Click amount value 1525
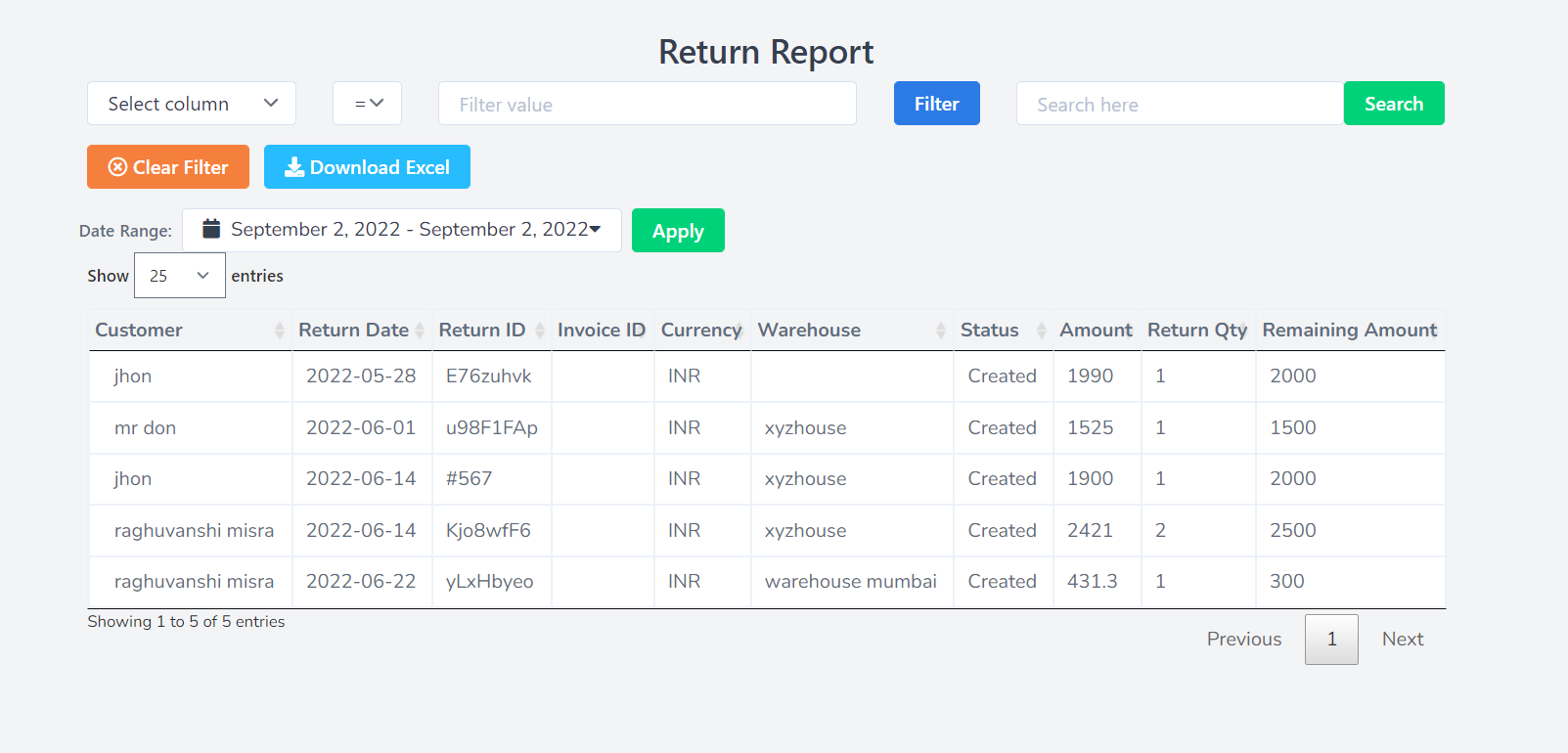The height and width of the screenshot is (753, 1568). click(1091, 428)
